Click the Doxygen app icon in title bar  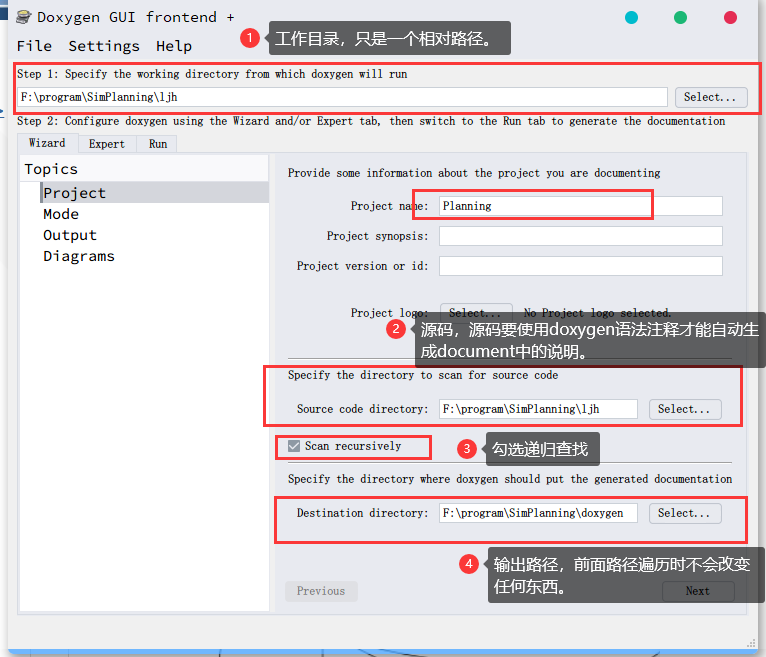click(24, 17)
